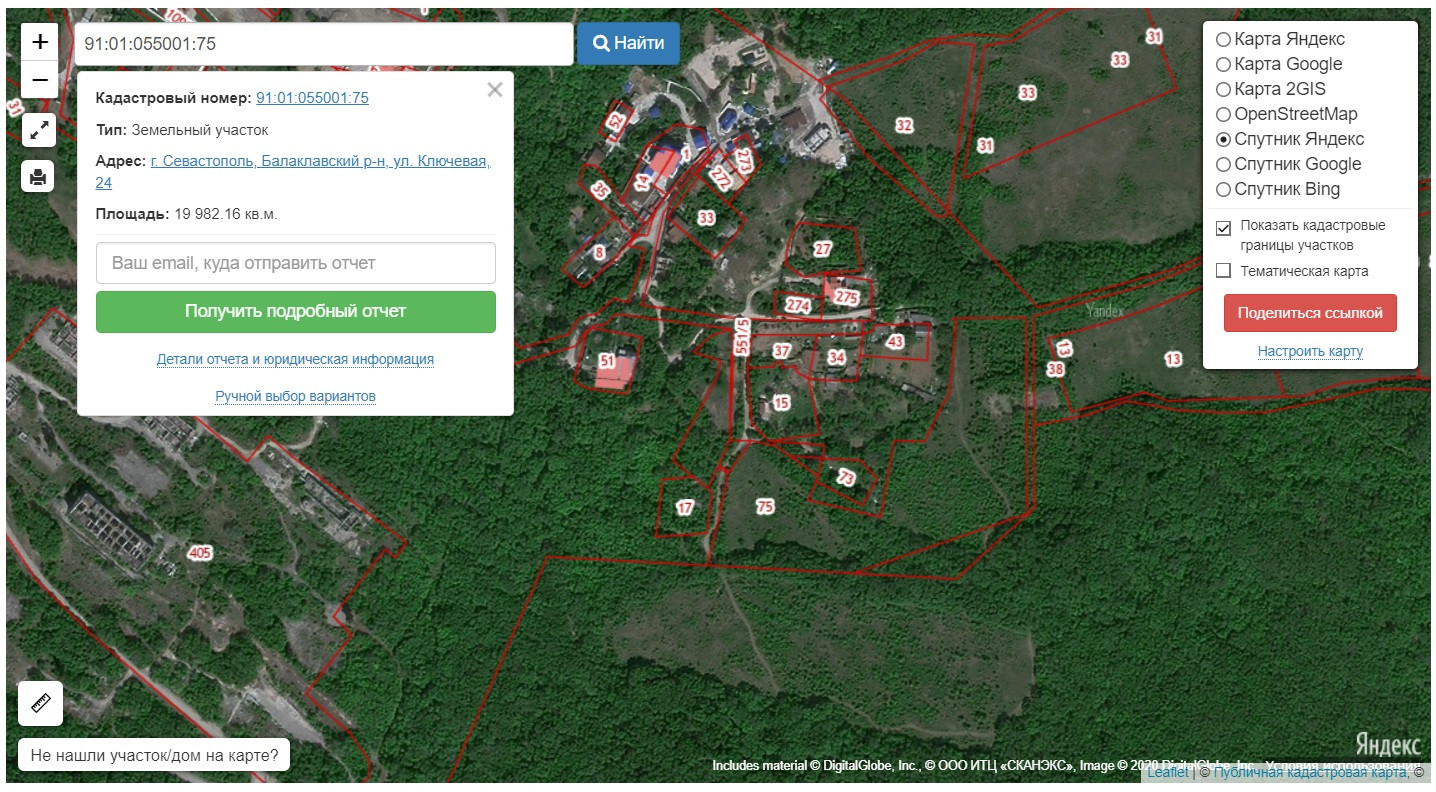Click parcel label 75 on the map
The height and width of the screenshot is (792, 1436).
pos(765,507)
